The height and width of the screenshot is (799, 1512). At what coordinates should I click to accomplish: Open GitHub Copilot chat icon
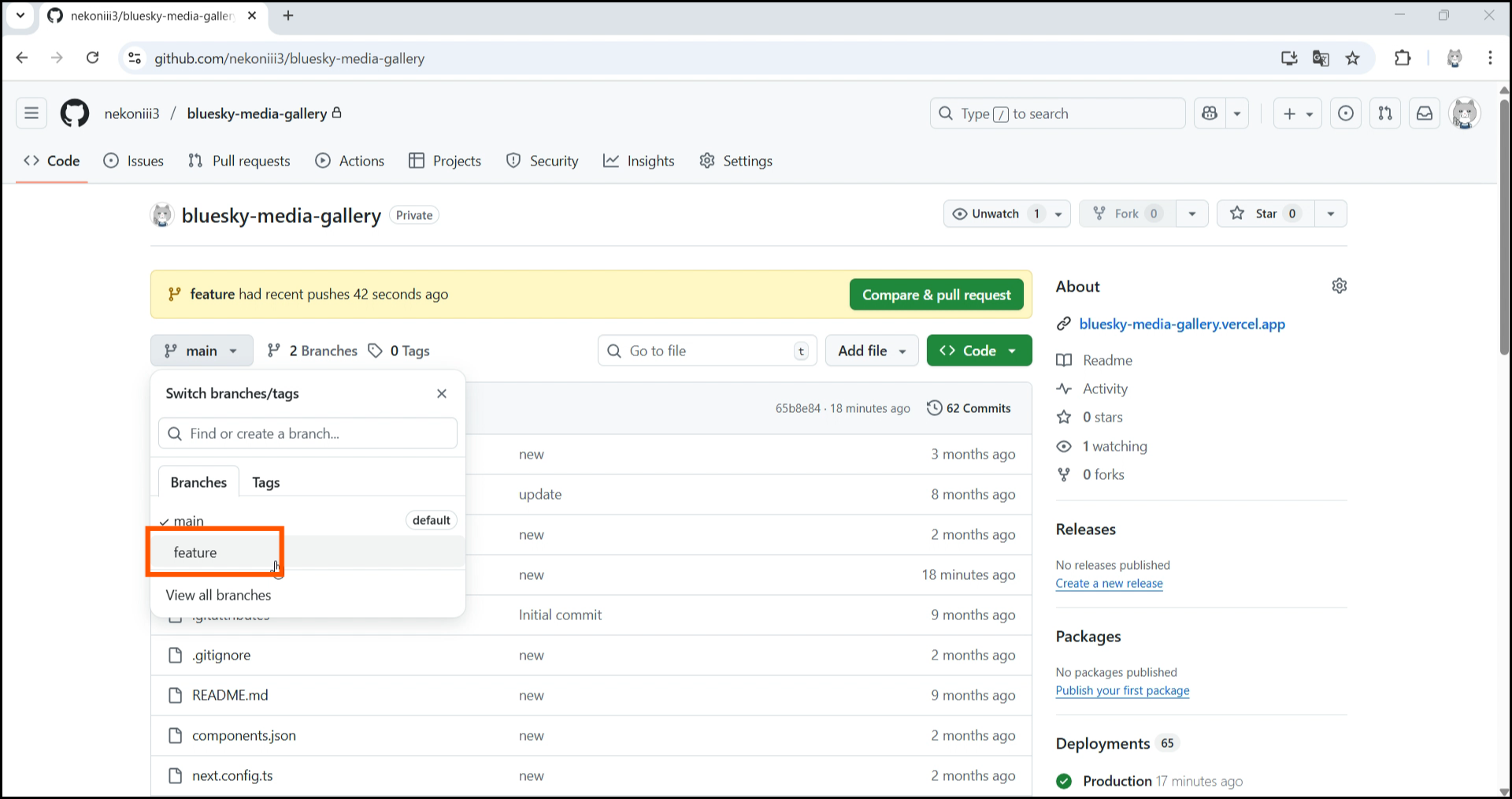point(1210,113)
